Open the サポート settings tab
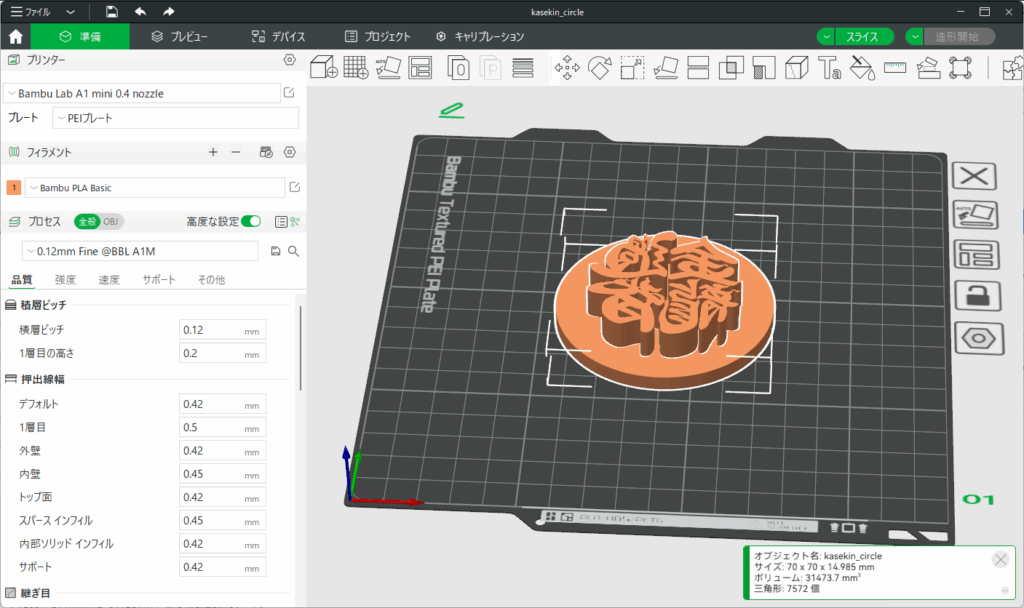 coord(159,280)
